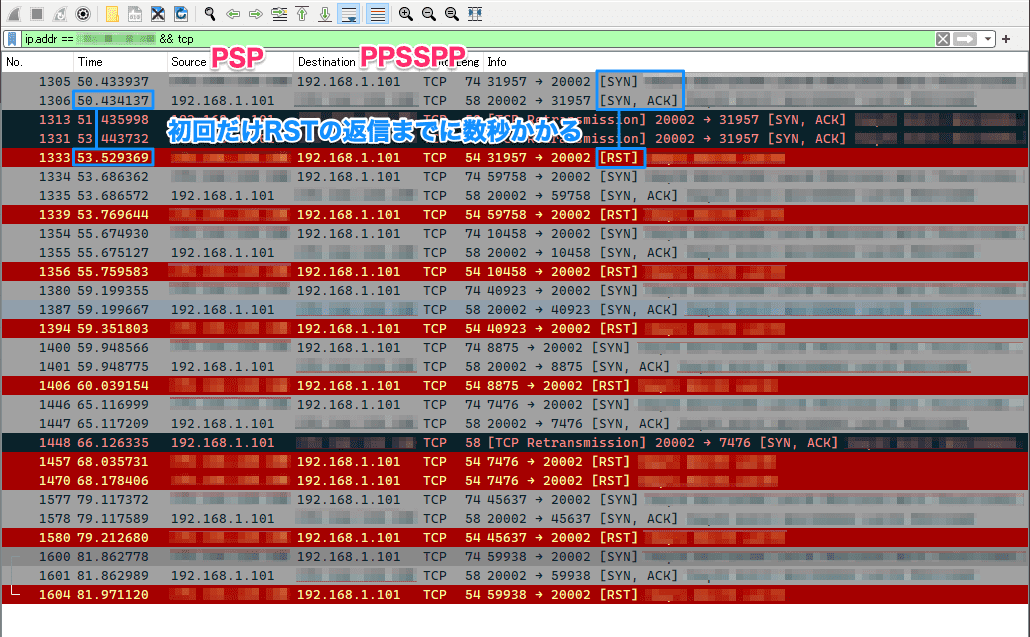Select packet 1577 port 45637 SYN
The width and height of the screenshot is (1030, 637).
(515, 500)
